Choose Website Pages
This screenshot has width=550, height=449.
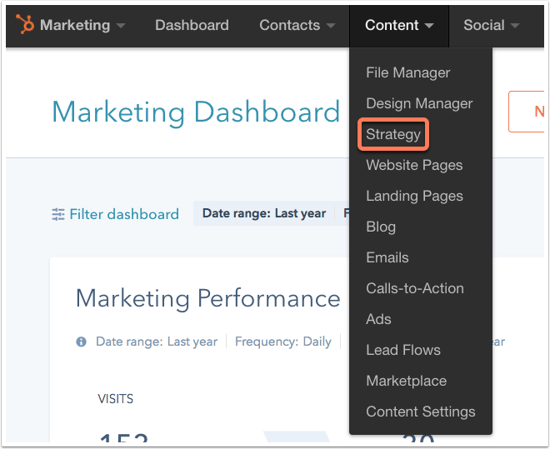[414, 165]
